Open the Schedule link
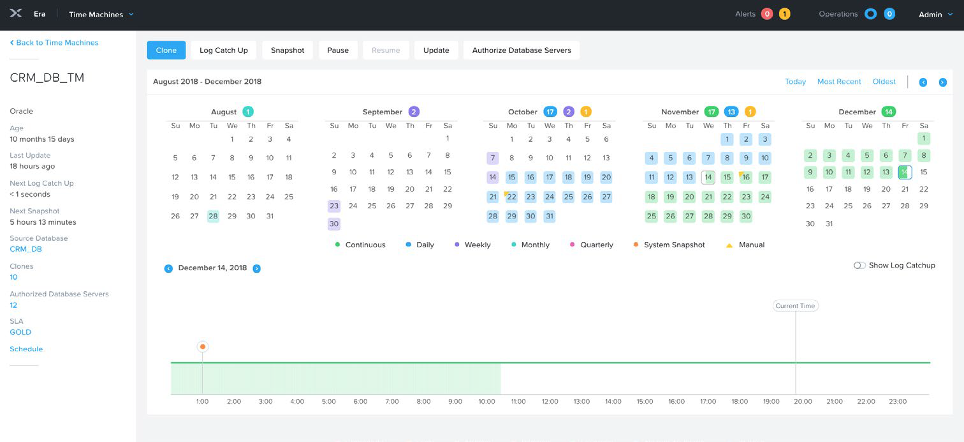 26,349
